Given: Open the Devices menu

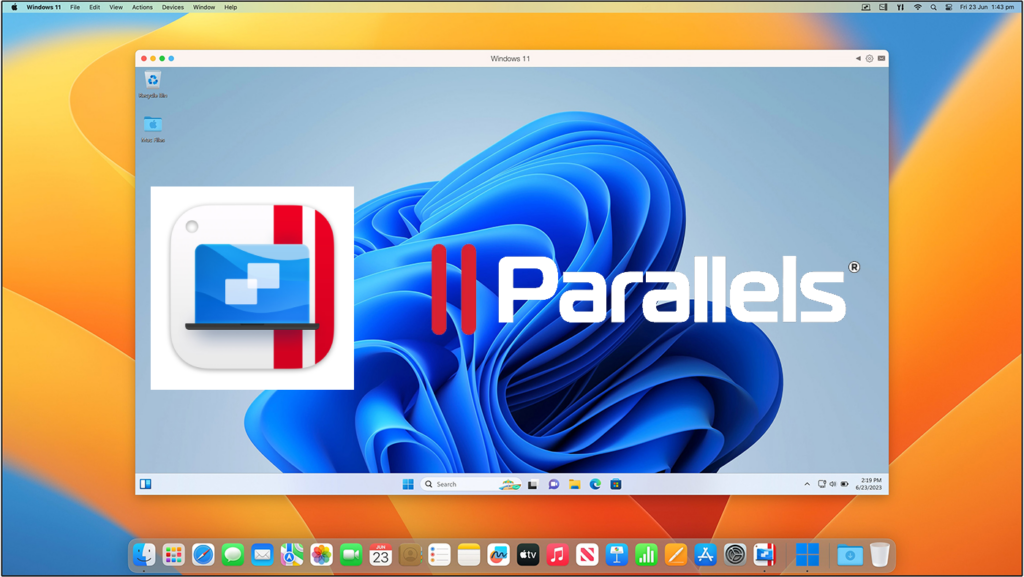Looking at the screenshot, I should click(172, 7).
